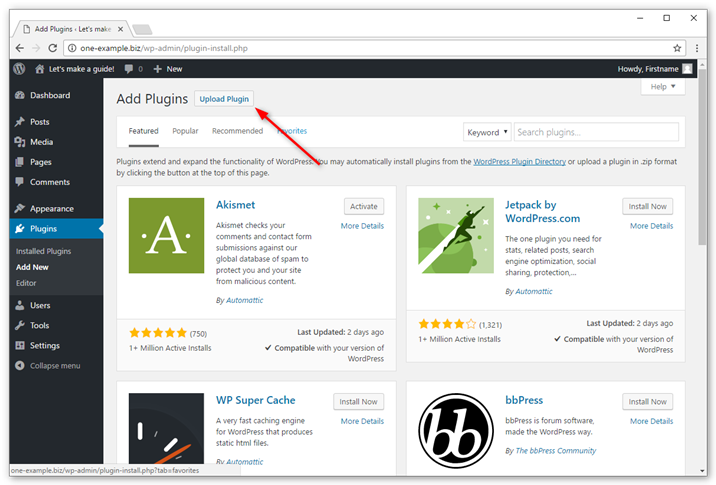Click the New label in admin bar
This screenshot has width=716, height=485.
pos(174,69)
